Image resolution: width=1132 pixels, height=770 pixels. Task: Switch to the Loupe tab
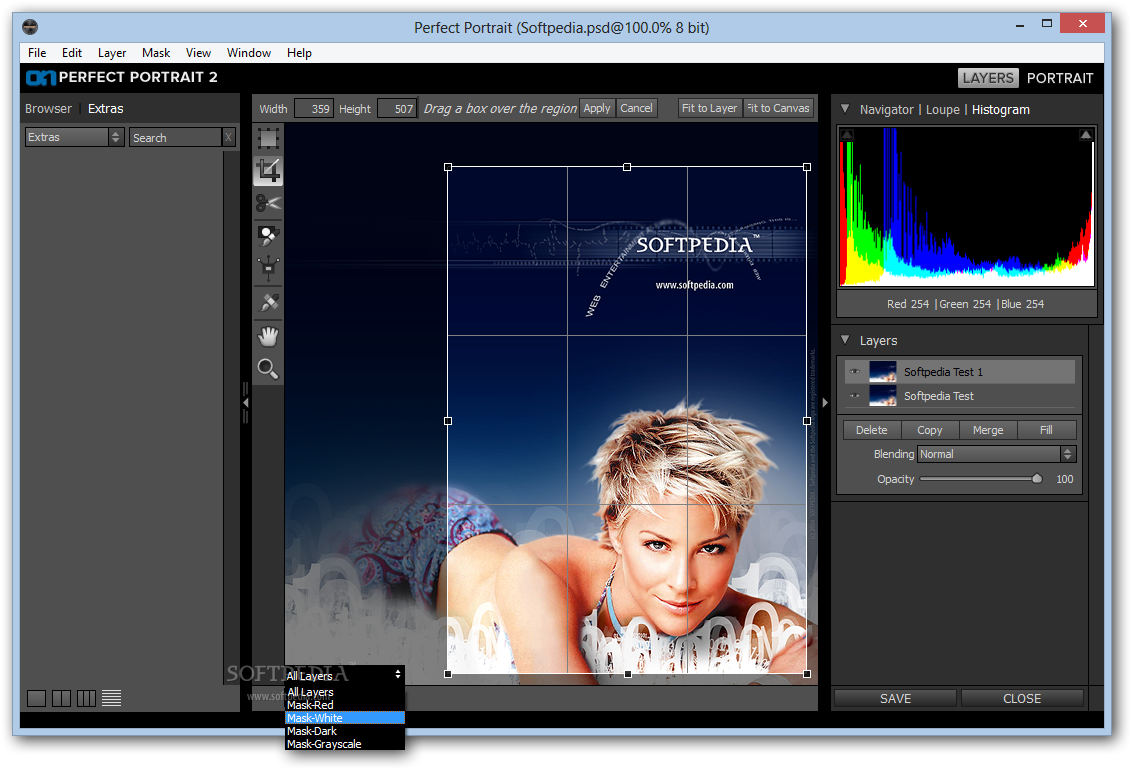coord(943,110)
